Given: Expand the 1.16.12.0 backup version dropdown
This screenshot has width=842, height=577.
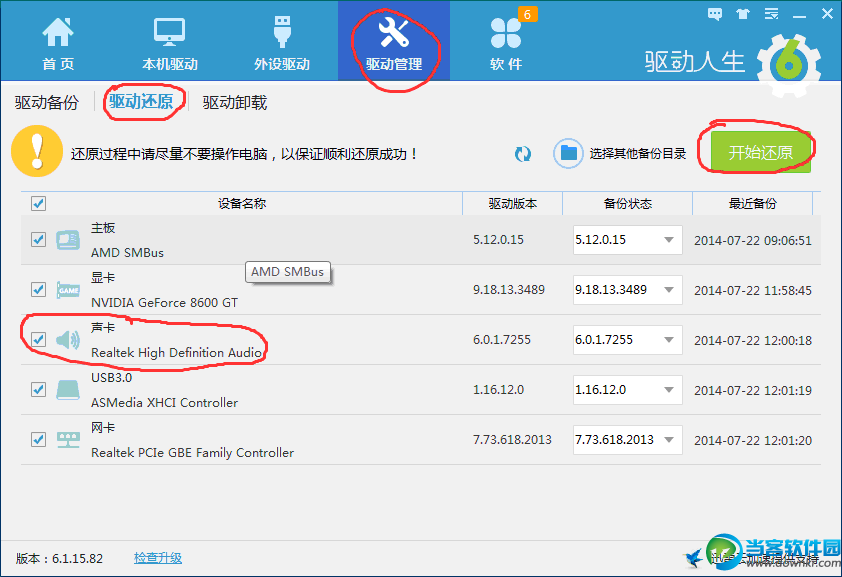Looking at the screenshot, I should (x=628, y=390).
